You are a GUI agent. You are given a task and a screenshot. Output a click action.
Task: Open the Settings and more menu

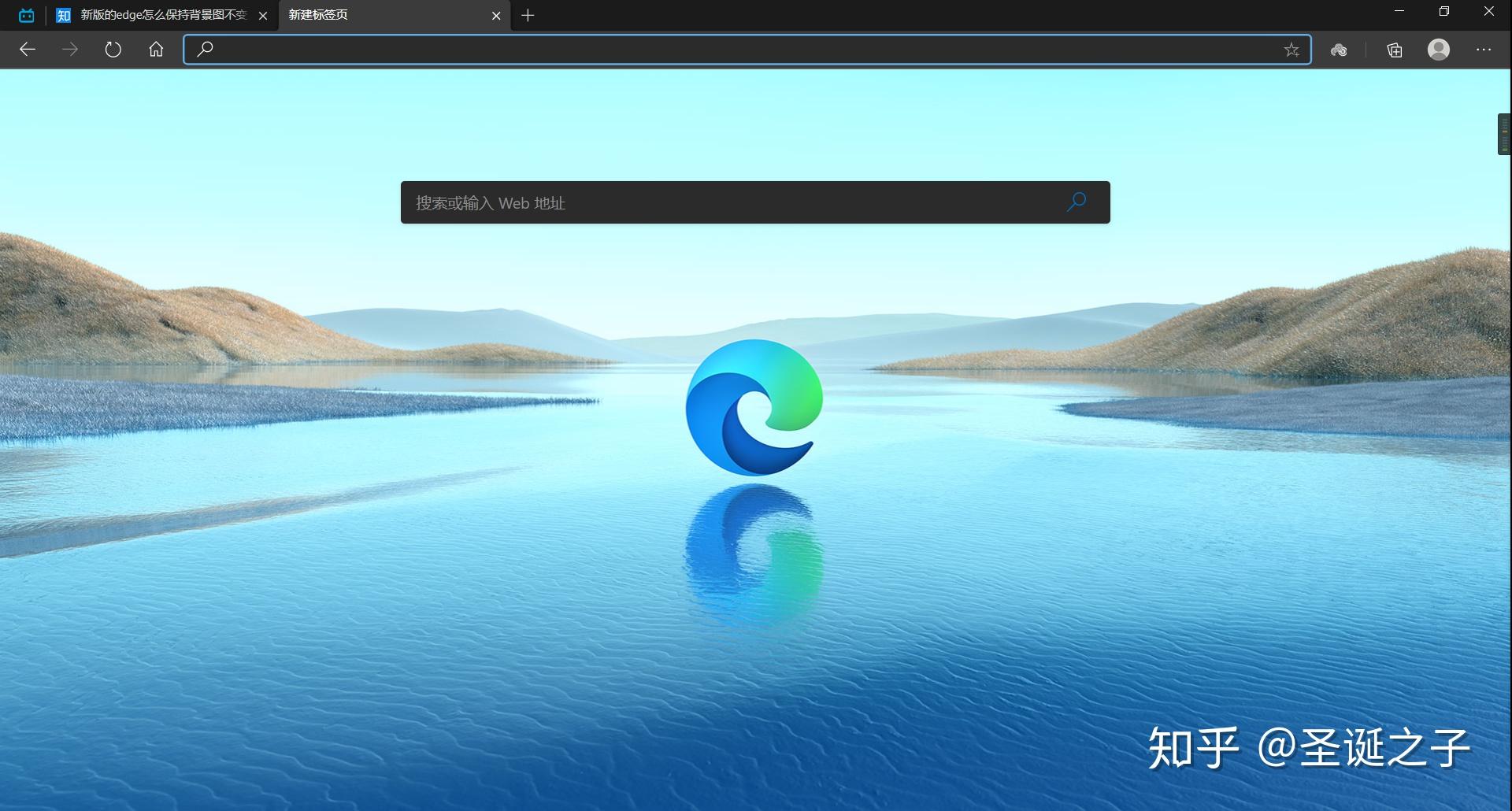coord(1484,50)
